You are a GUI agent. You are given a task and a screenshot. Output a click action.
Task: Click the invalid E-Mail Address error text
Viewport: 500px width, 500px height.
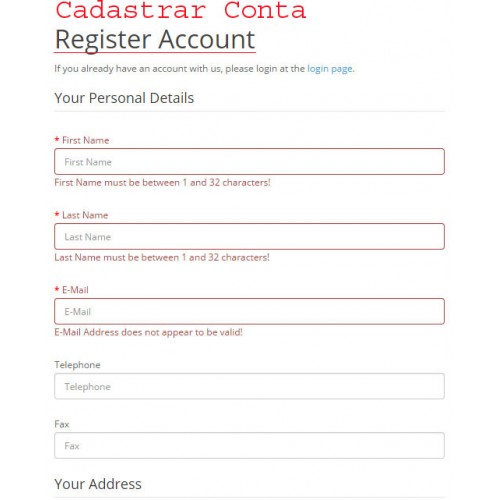148,332
